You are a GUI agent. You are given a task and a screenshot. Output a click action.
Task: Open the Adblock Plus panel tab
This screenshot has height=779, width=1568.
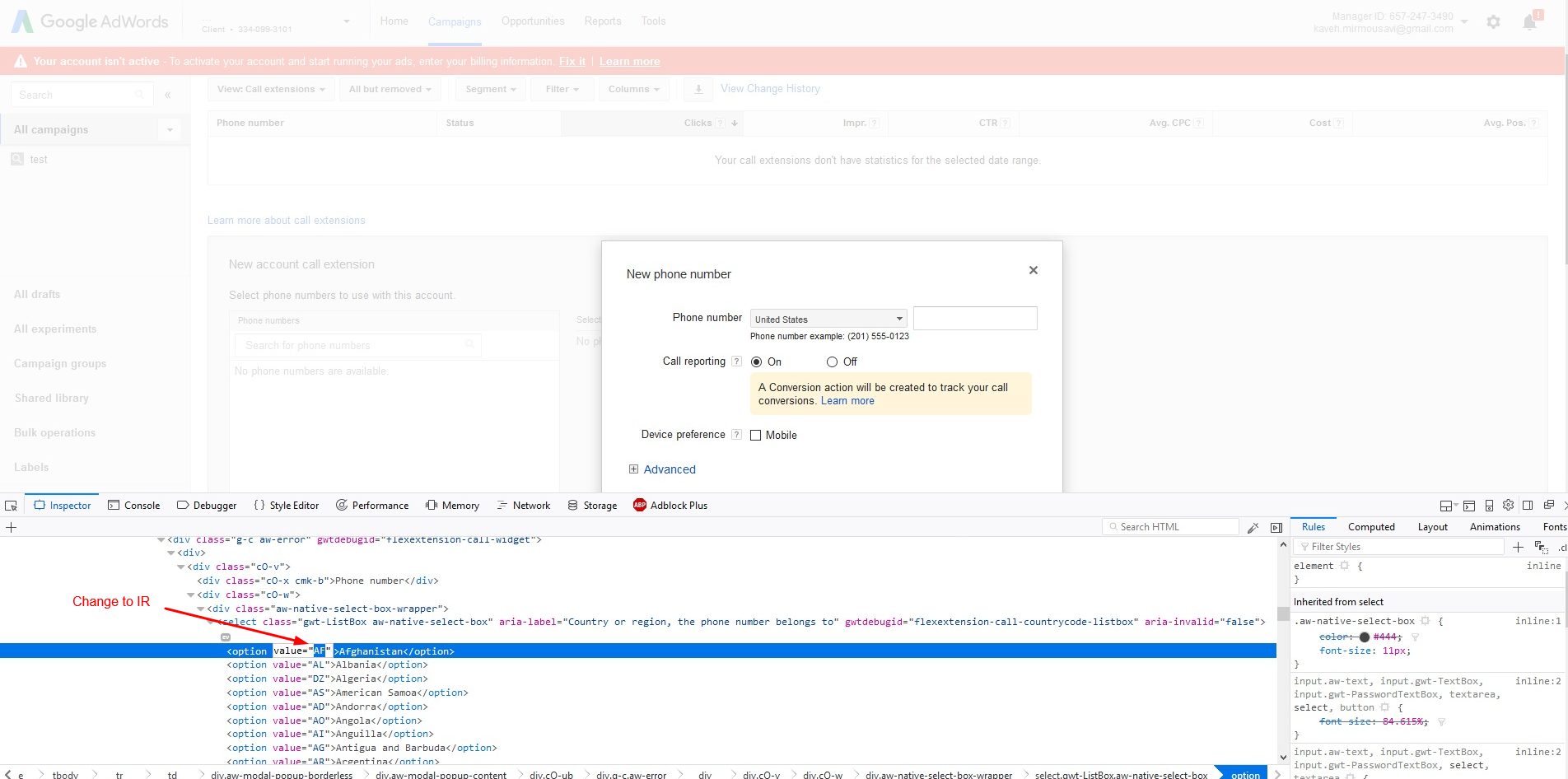[x=670, y=506]
